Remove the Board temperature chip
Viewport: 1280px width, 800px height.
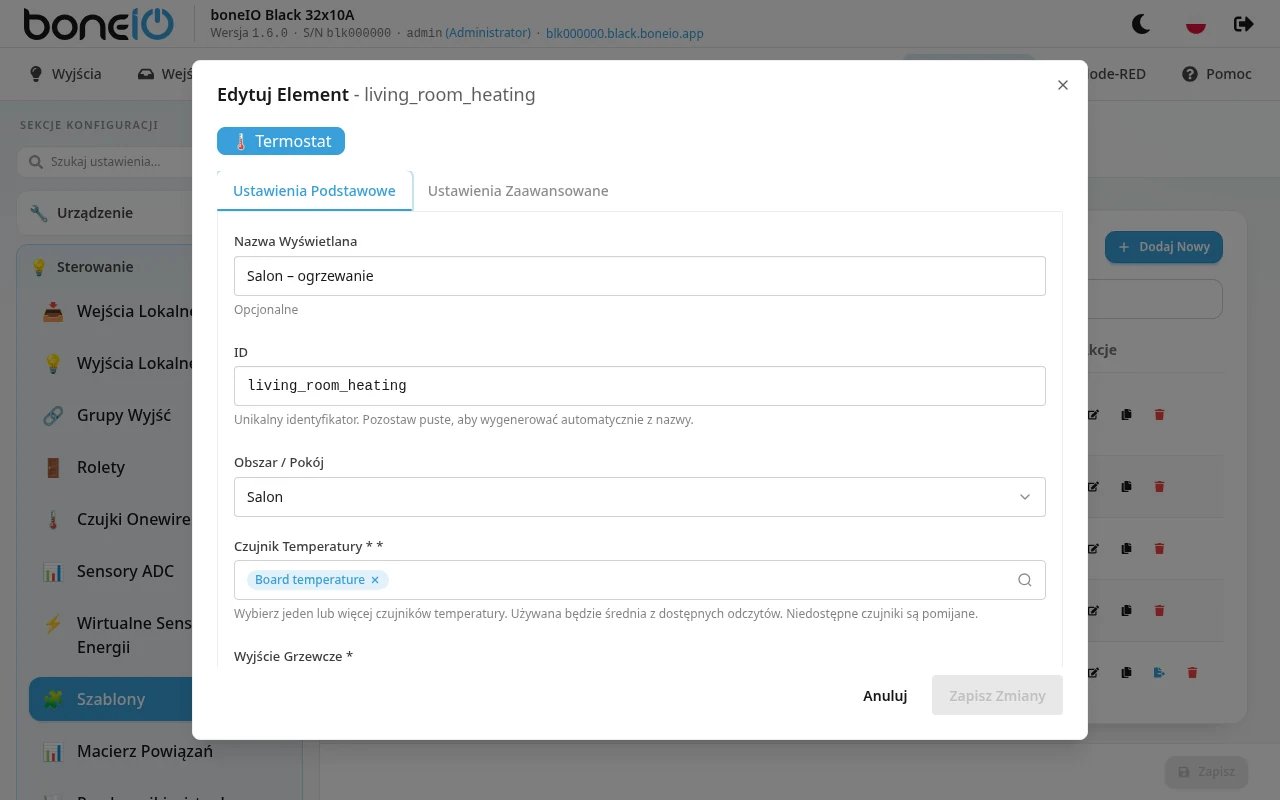click(x=375, y=580)
